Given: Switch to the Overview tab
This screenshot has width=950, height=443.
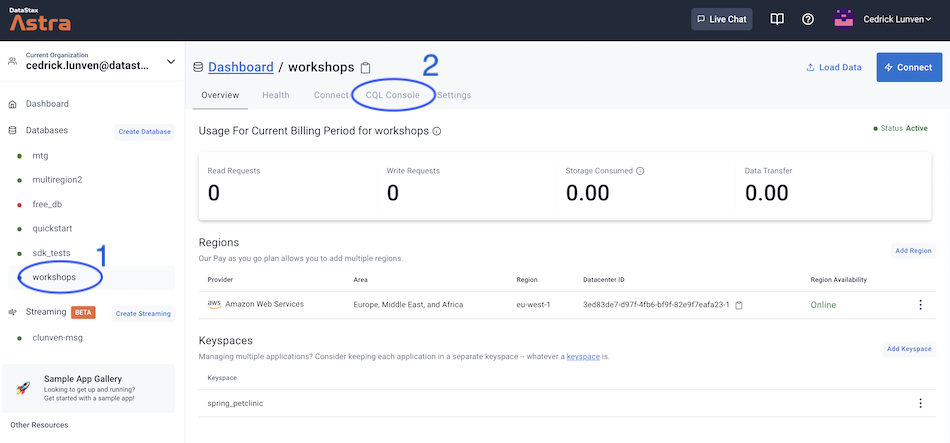Looking at the screenshot, I should (x=220, y=95).
